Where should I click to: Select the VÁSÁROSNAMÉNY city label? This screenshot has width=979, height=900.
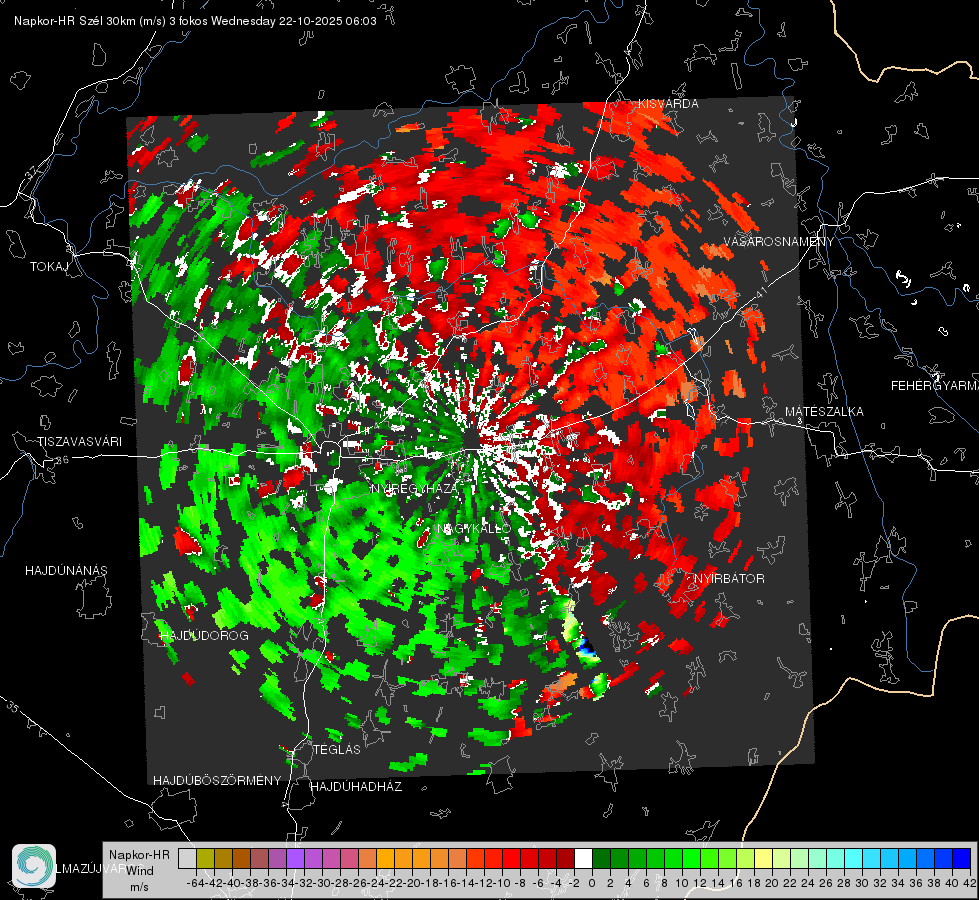pos(779,242)
